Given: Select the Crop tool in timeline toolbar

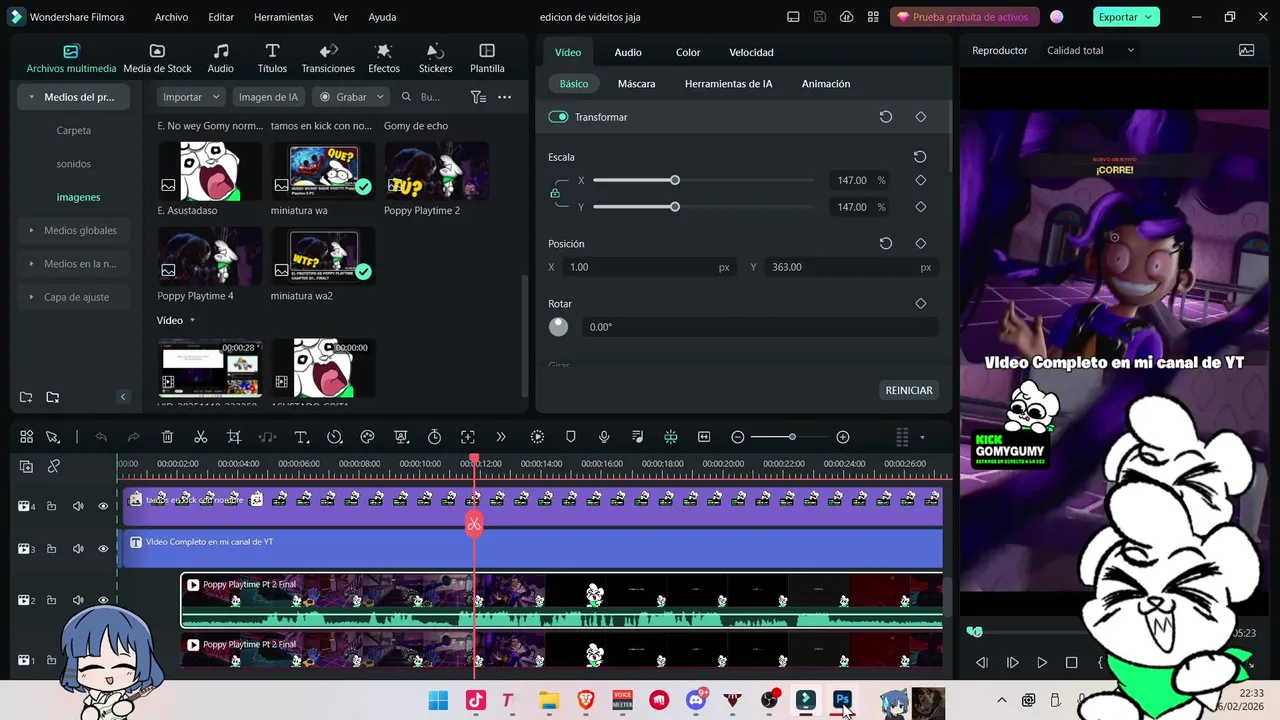Looking at the screenshot, I should tap(234, 437).
